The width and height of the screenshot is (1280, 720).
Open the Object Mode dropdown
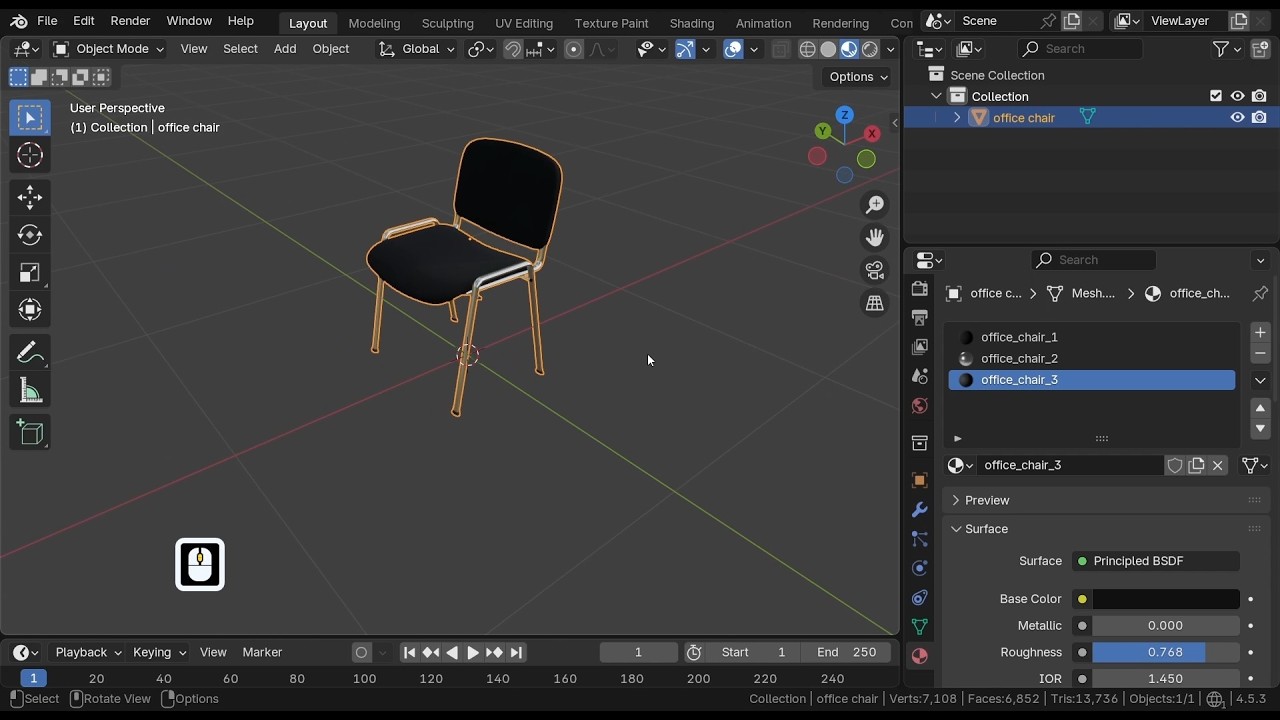pyautogui.click(x=108, y=49)
